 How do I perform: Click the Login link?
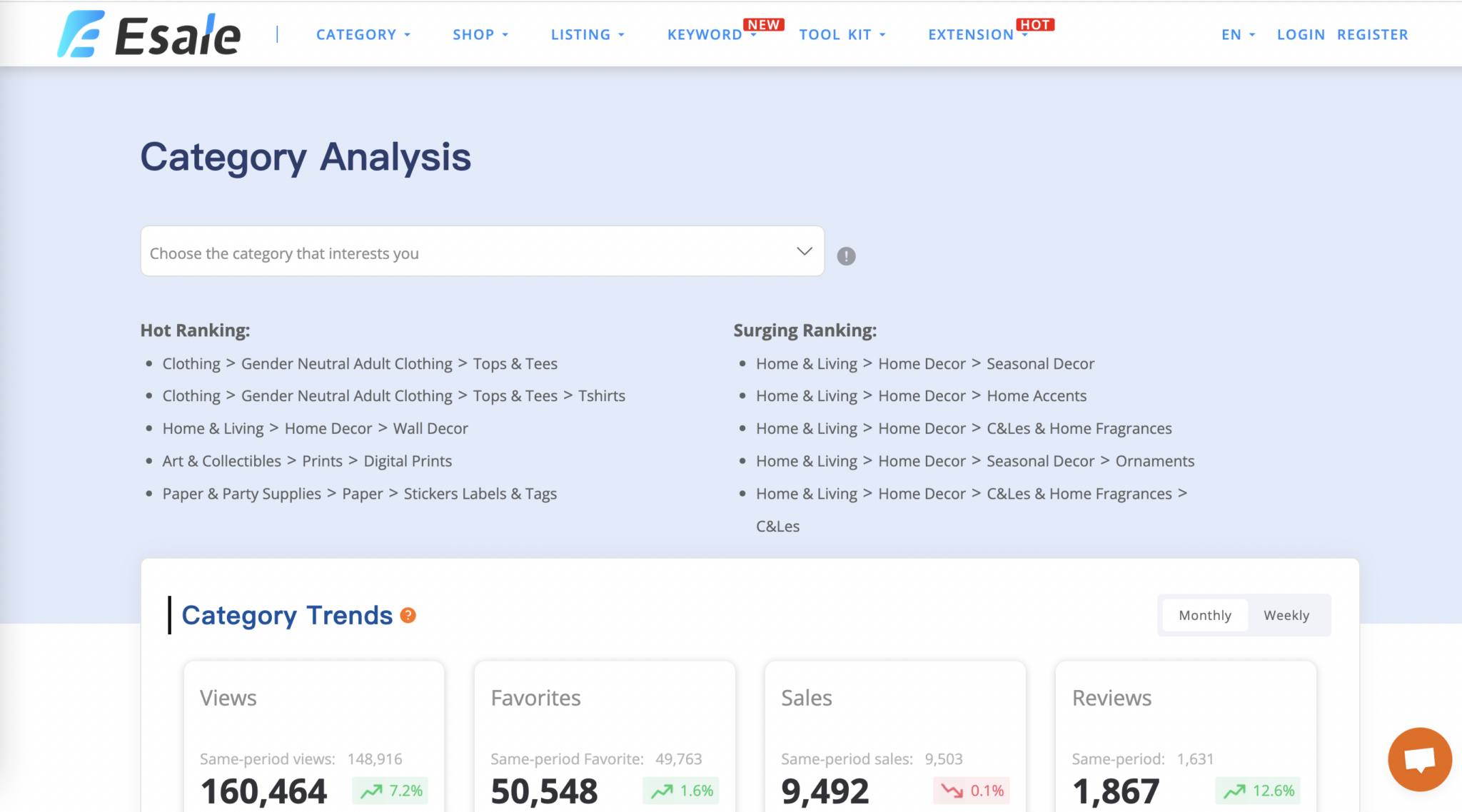tap(1301, 34)
